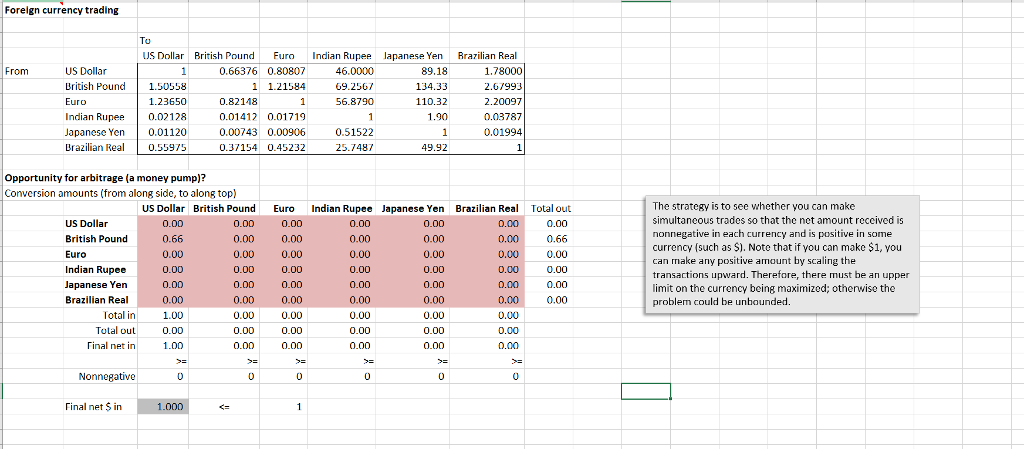Screen dimensions: 1024x449
Task: Select the strategy explanation text box
Action: [781, 255]
